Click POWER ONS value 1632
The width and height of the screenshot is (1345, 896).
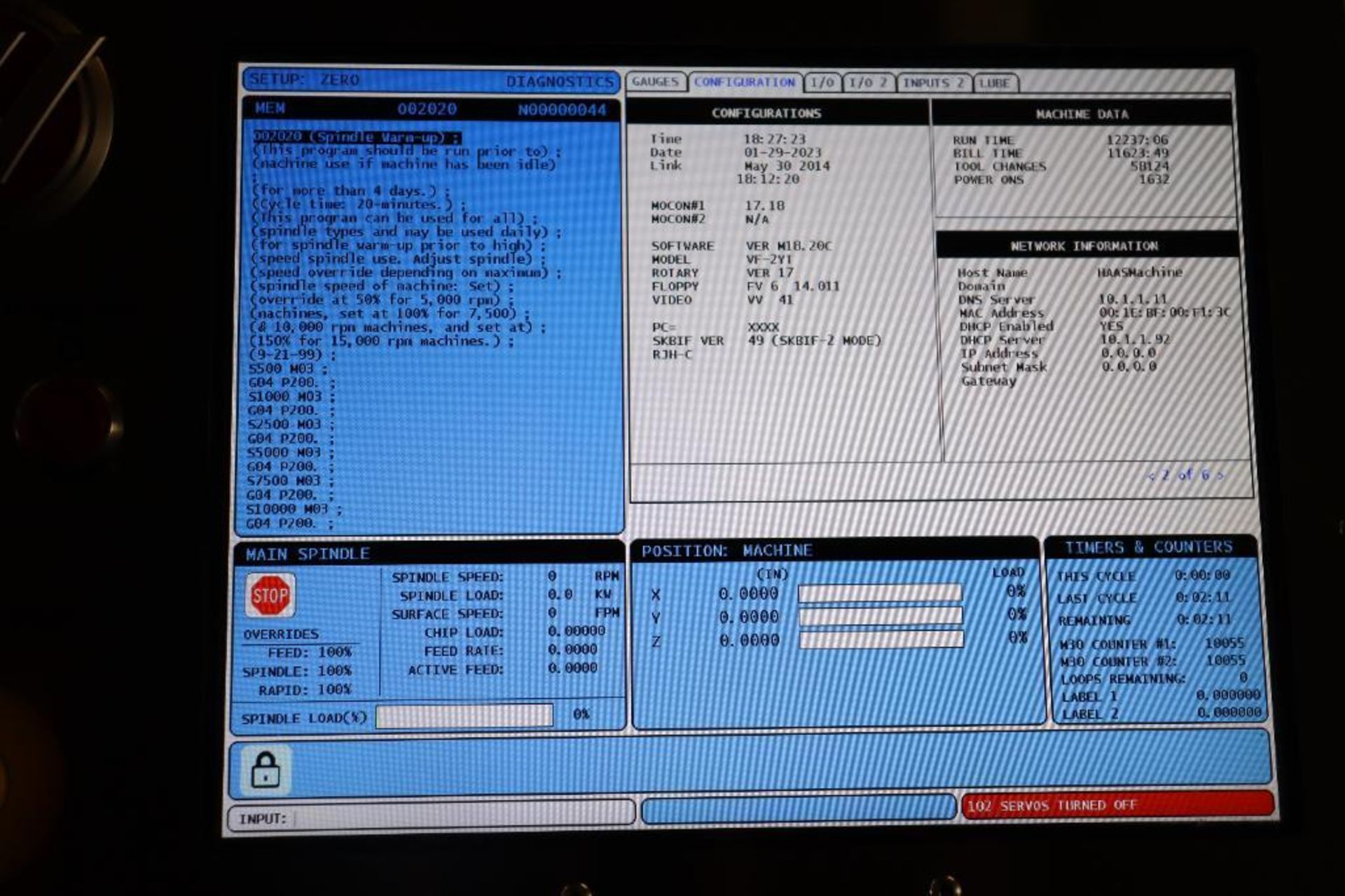(1154, 180)
